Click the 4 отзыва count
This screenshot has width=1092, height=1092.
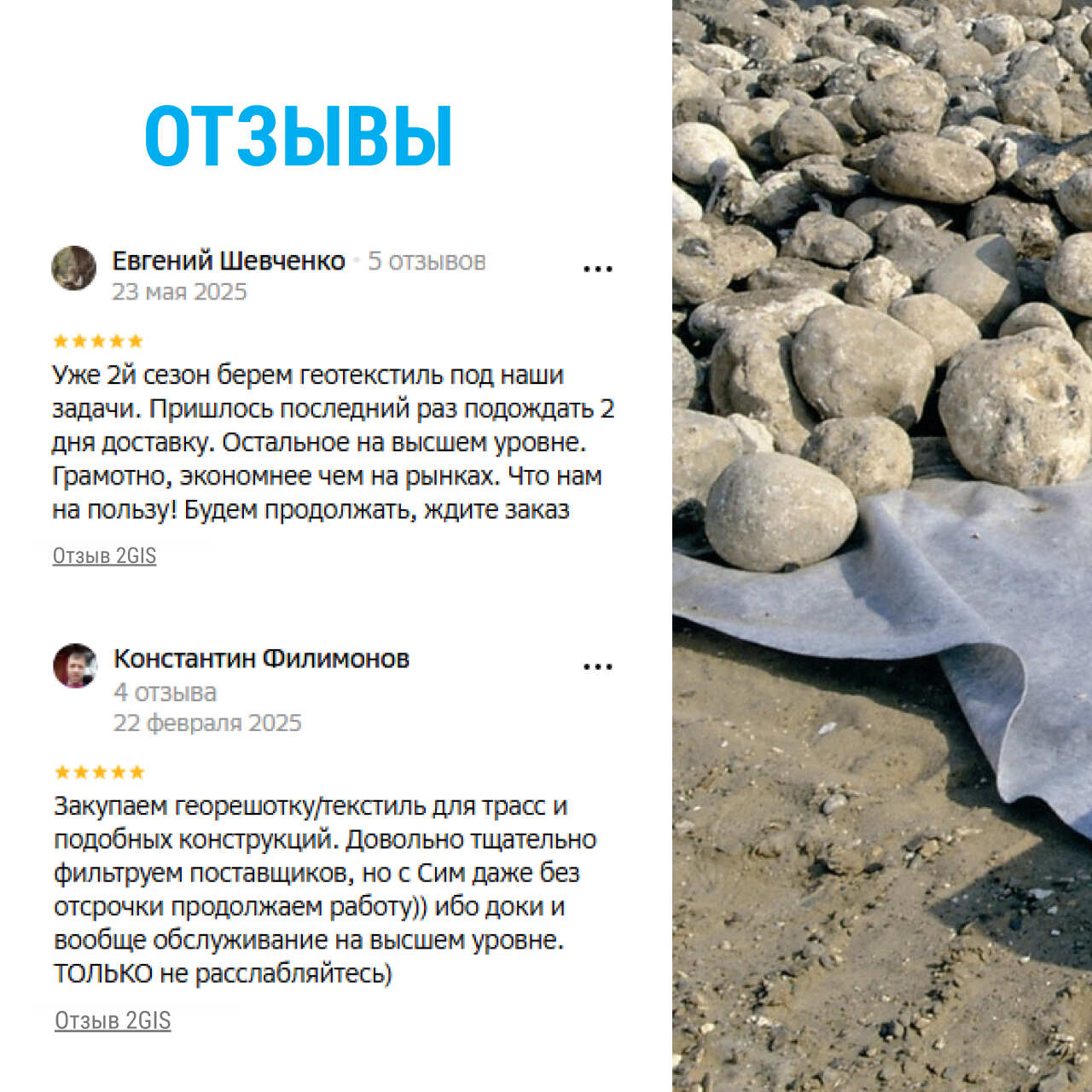165,692
